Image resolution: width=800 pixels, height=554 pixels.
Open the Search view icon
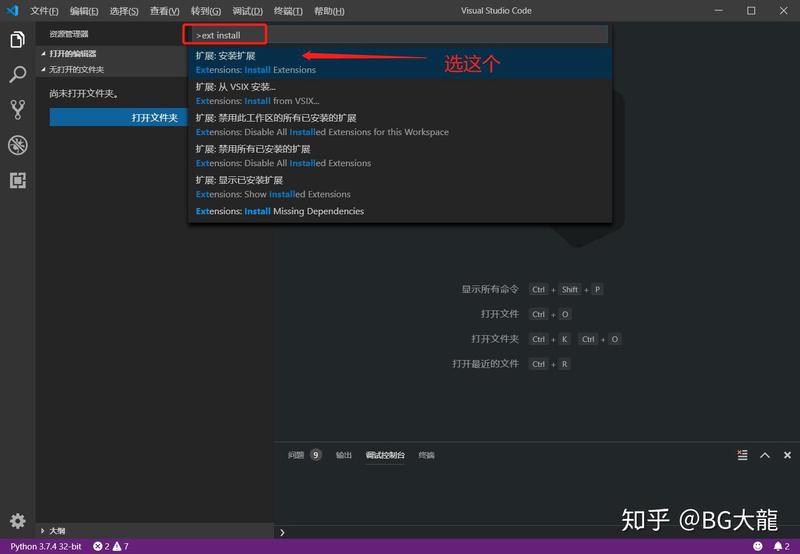coord(17,74)
